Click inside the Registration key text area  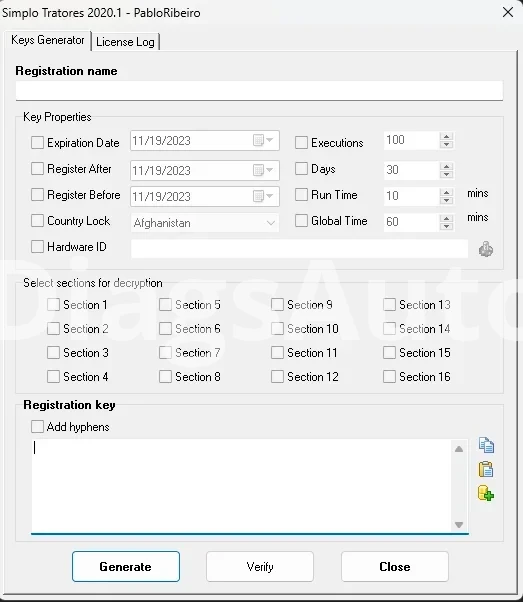tap(242, 486)
